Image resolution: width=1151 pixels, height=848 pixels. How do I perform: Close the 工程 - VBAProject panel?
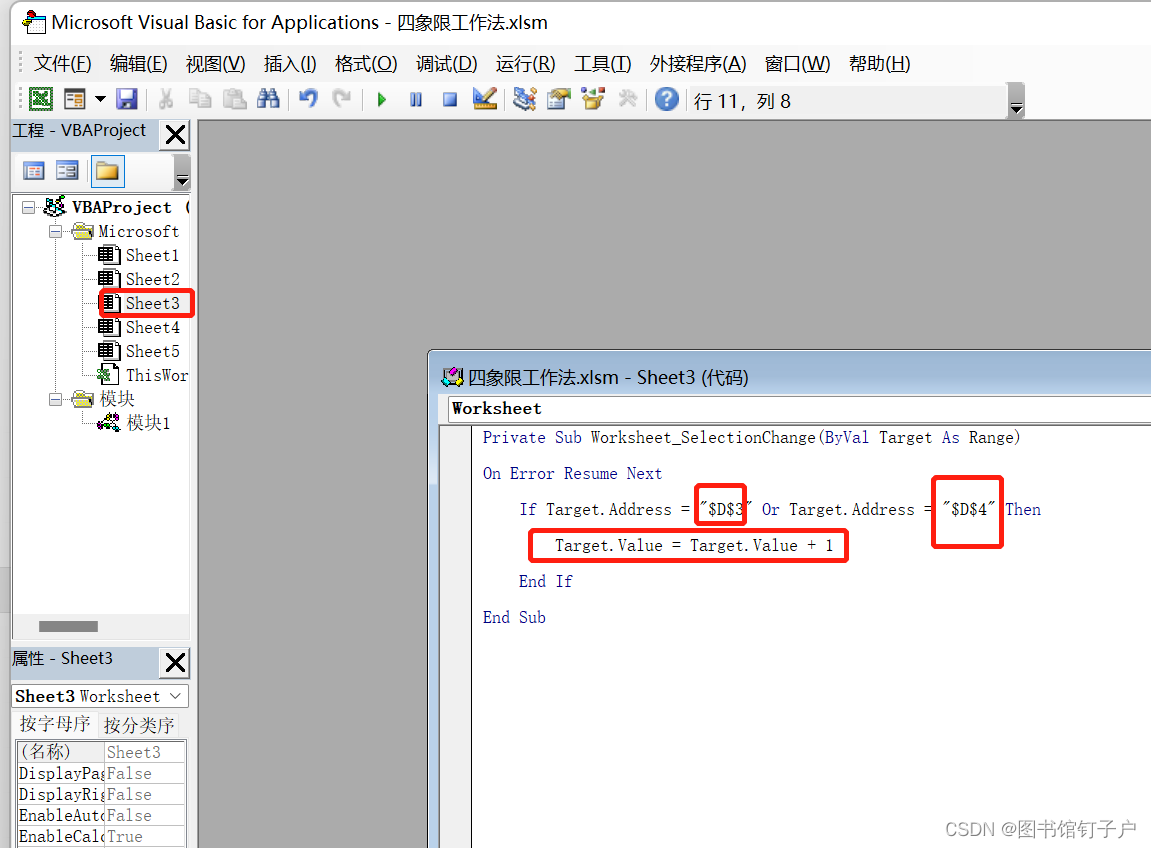click(x=175, y=135)
